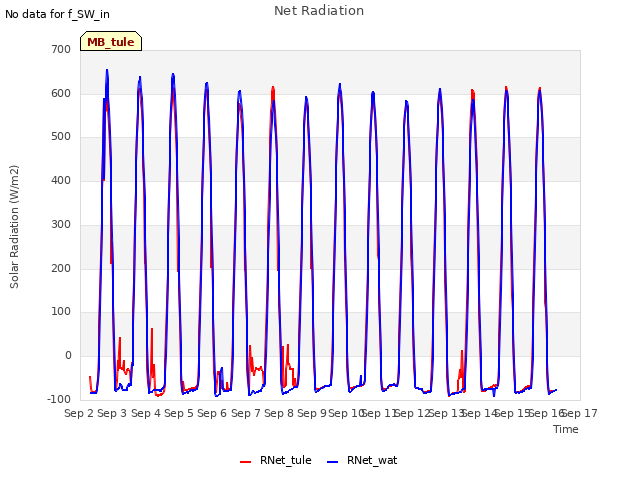
Task: Click the Sep 4 x-axis date label
Action: pos(146,413)
